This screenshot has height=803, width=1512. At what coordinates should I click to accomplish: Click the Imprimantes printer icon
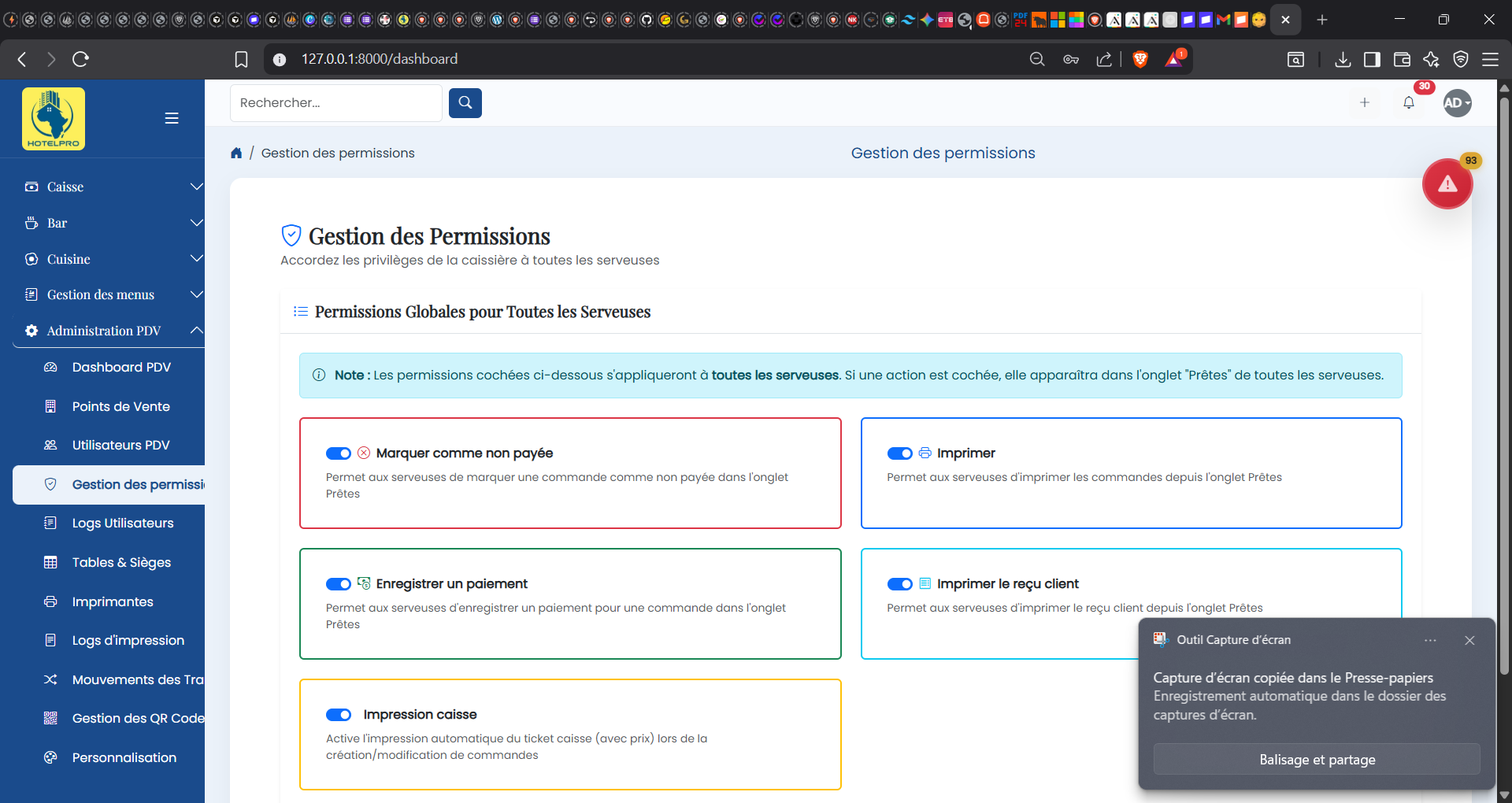pyautogui.click(x=50, y=601)
